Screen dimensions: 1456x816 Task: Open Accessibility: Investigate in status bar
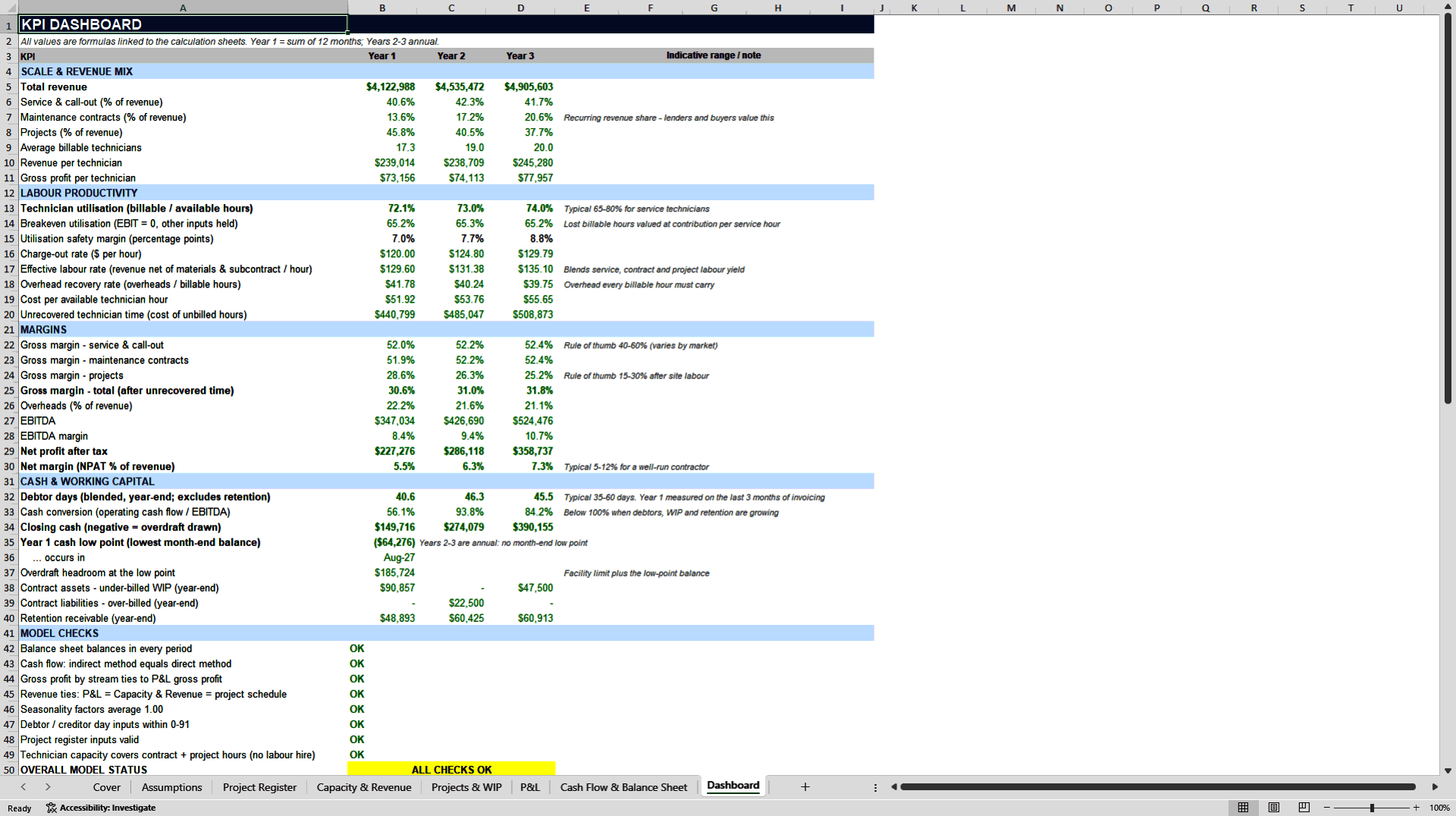[101, 808]
